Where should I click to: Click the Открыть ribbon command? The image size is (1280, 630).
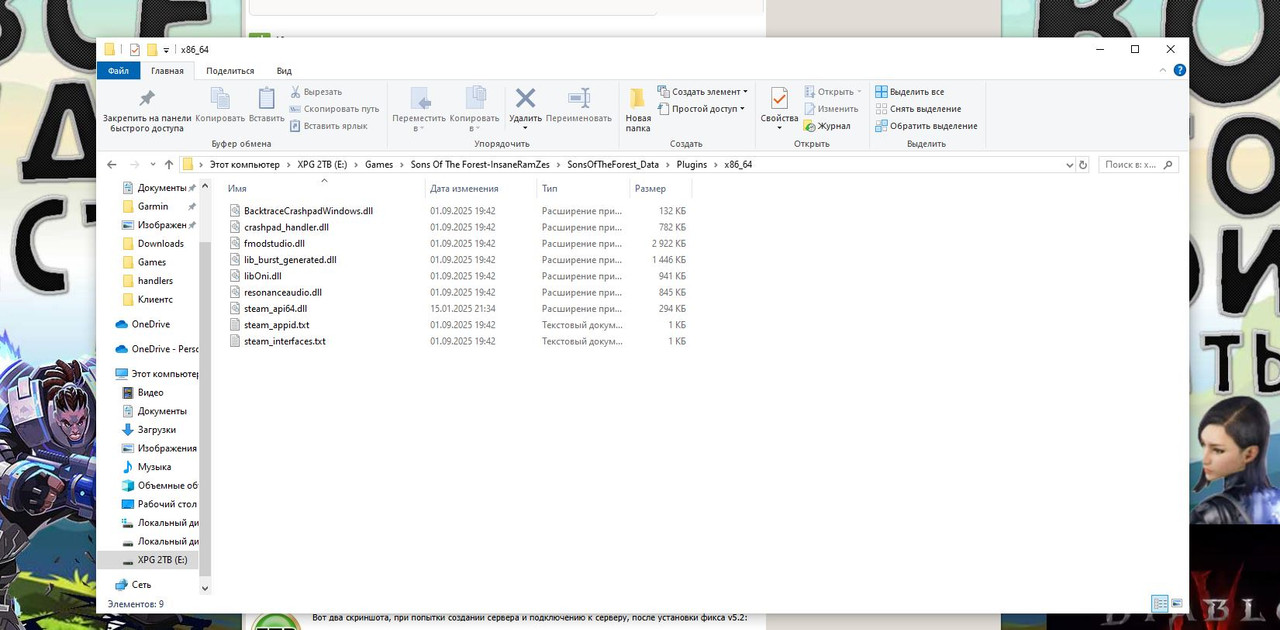832,92
